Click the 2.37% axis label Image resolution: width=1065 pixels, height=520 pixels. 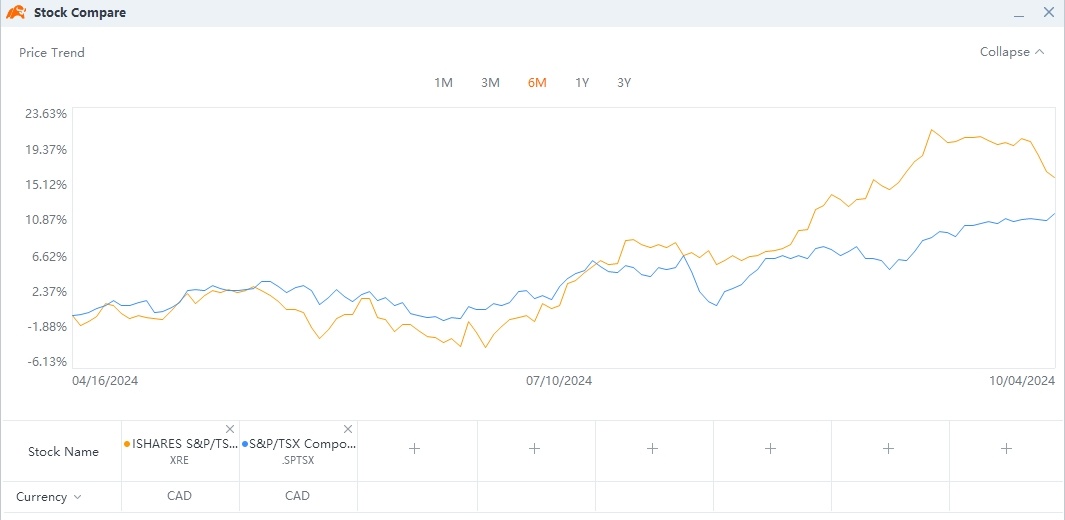click(x=49, y=292)
